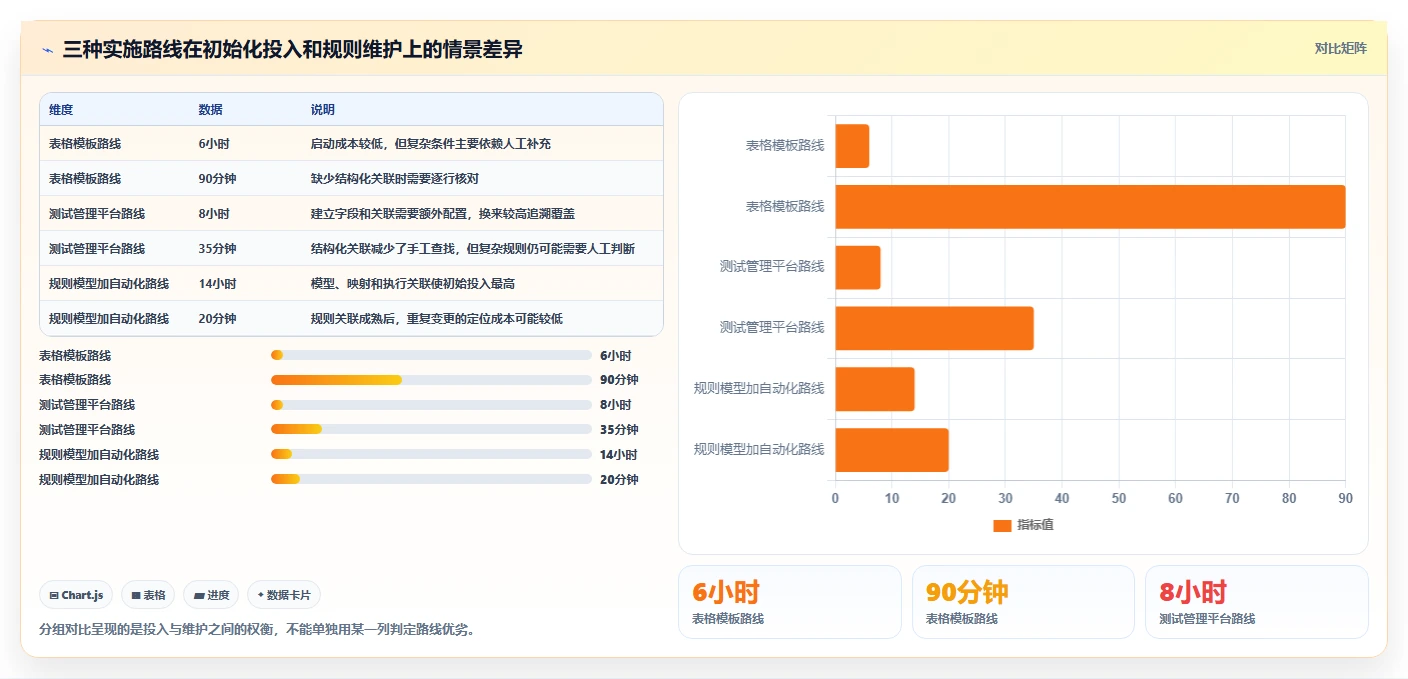Select the 说明 column header
Viewport: 1408px width, 679px height.
click(323, 109)
